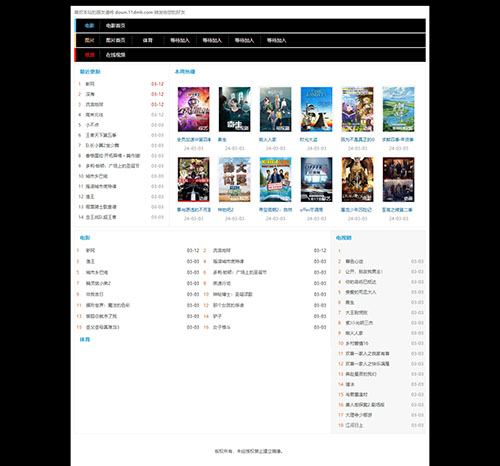
Task: Open the purple poster thumbnail in top row
Action: [193, 109]
